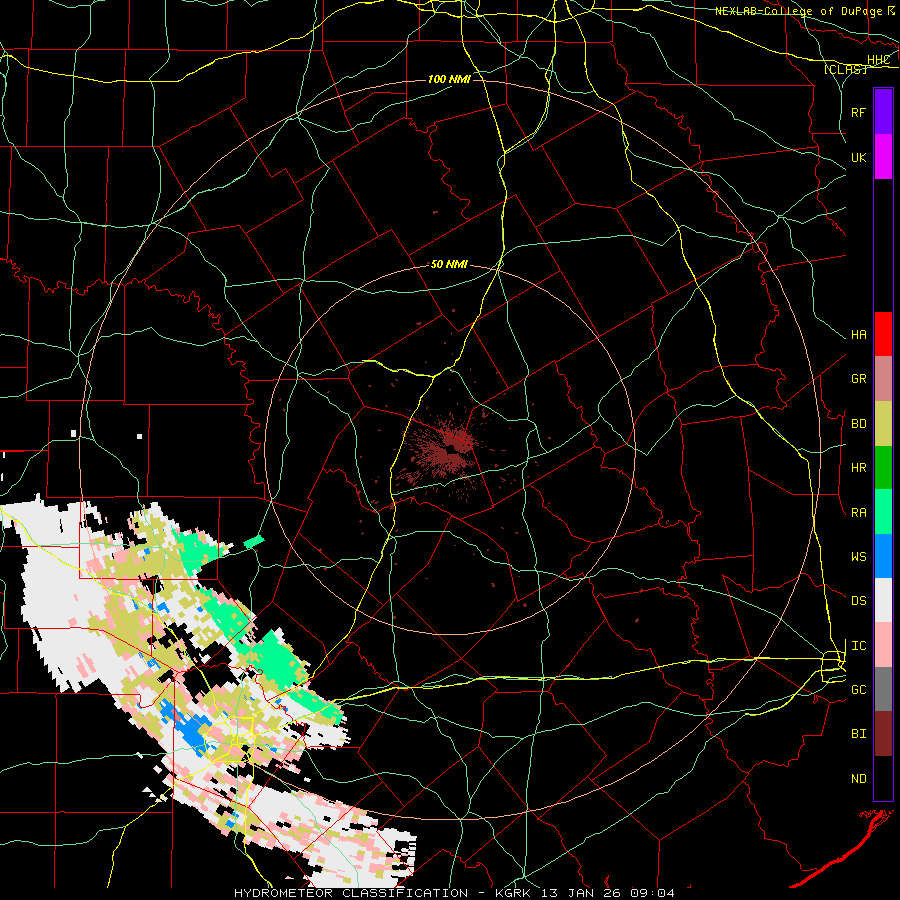This screenshot has height=900, width=900.
Task: Click the HR legend label
Action: click(858, 468)
